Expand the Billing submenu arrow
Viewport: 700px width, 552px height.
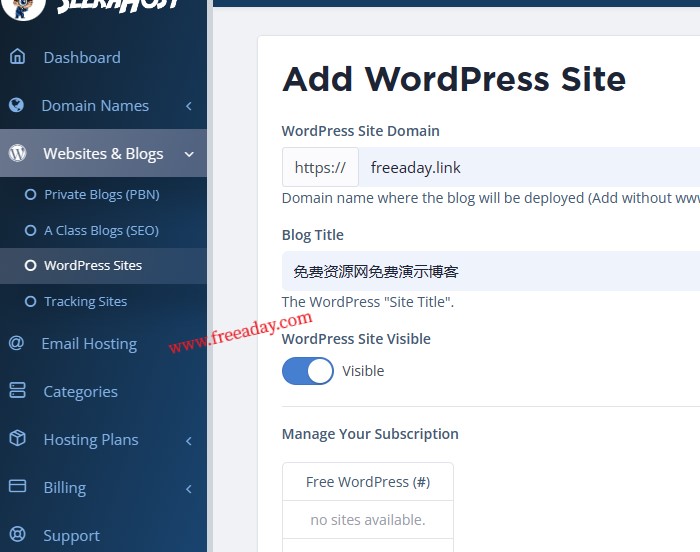[189, 489]
